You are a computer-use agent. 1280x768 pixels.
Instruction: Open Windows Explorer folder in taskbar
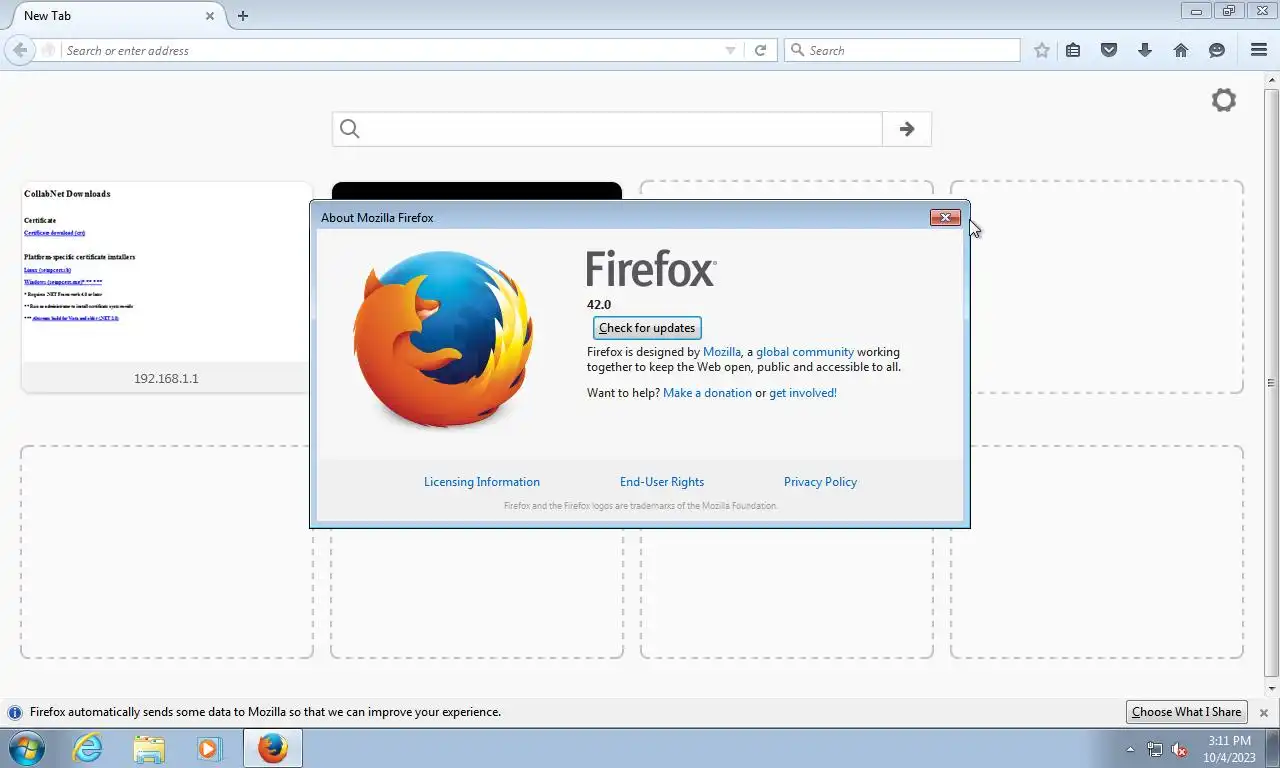point(149,748)
